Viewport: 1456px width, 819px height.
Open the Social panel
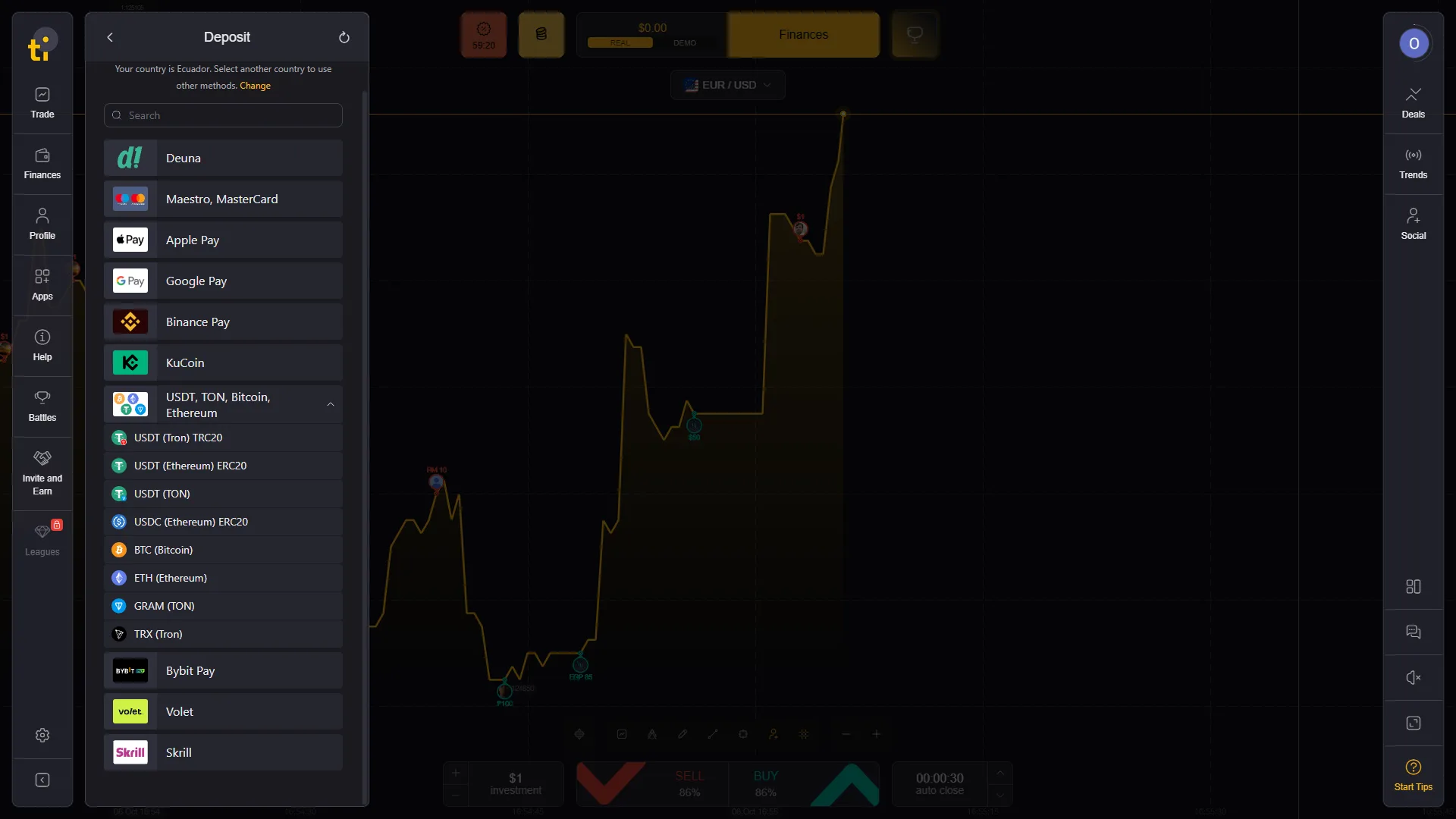(1414, 224)
